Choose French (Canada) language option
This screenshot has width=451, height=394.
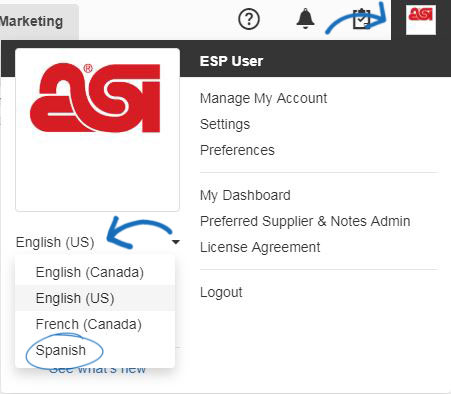tap(95, 324)
